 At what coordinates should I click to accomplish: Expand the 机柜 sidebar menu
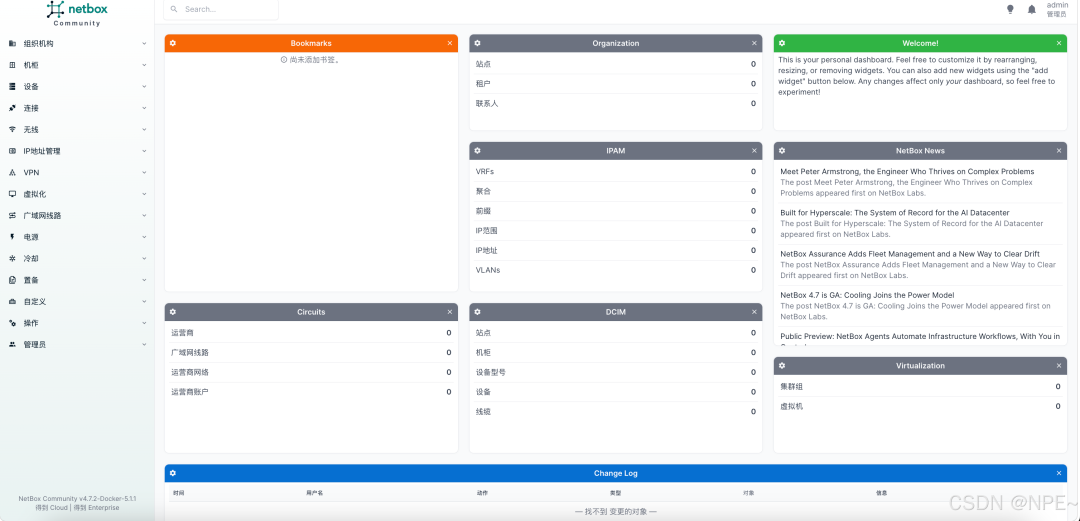[77, 65]
